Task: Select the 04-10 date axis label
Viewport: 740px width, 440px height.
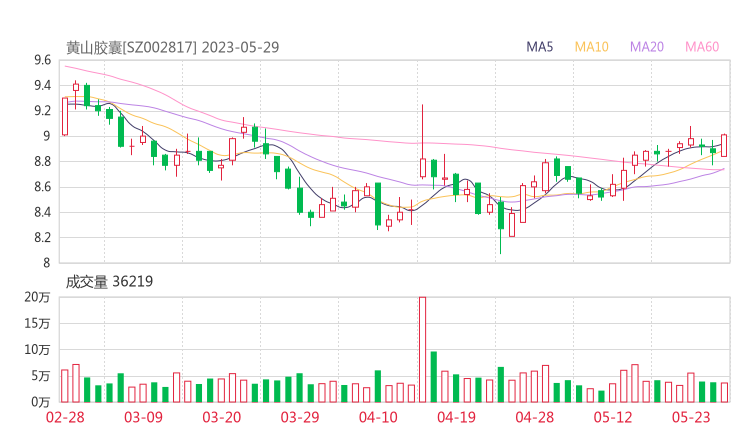Action: (378, 417)
